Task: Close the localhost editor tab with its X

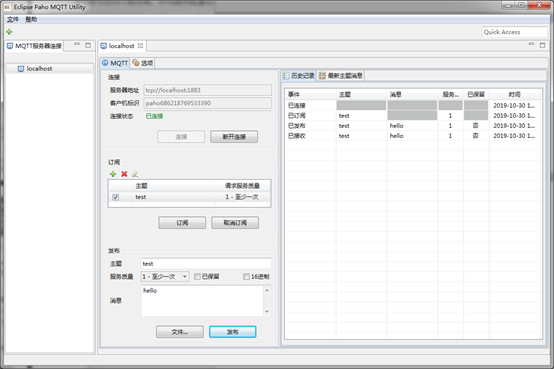Action: click(x=140, y=46)
